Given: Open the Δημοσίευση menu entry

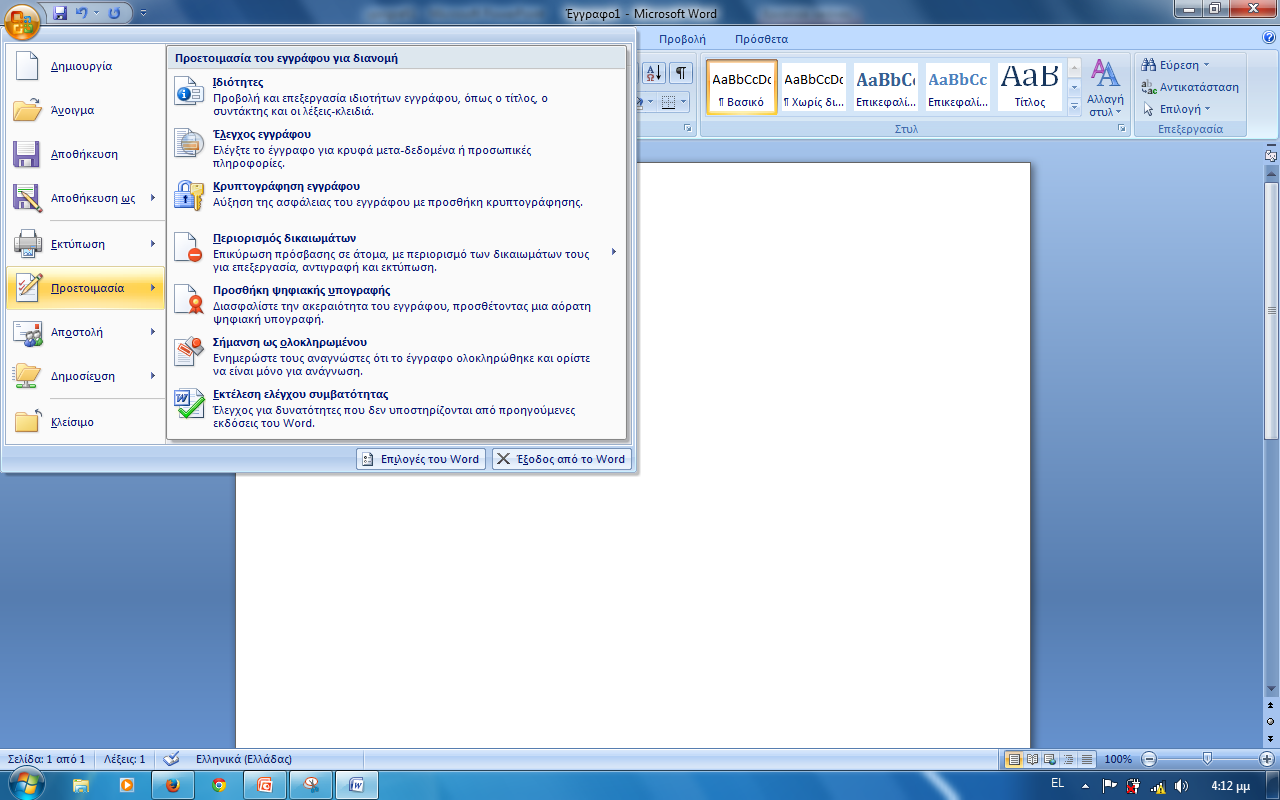Looking at the screenshot, I should pyautogui.click(x=85, y=376).
